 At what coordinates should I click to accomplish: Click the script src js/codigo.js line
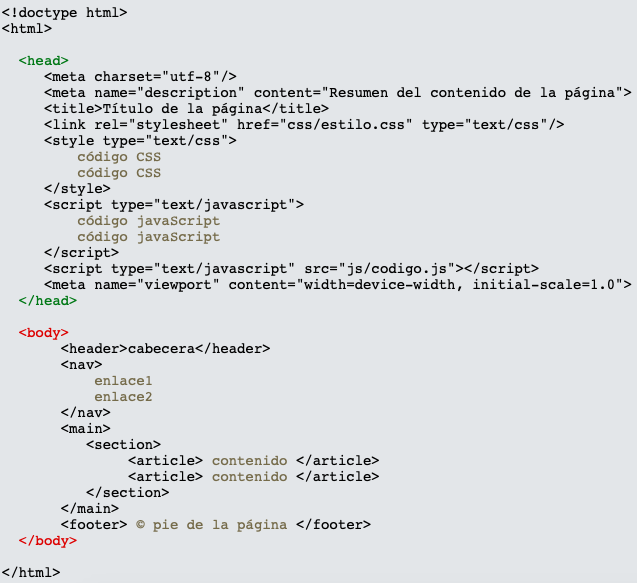point(291,269)
